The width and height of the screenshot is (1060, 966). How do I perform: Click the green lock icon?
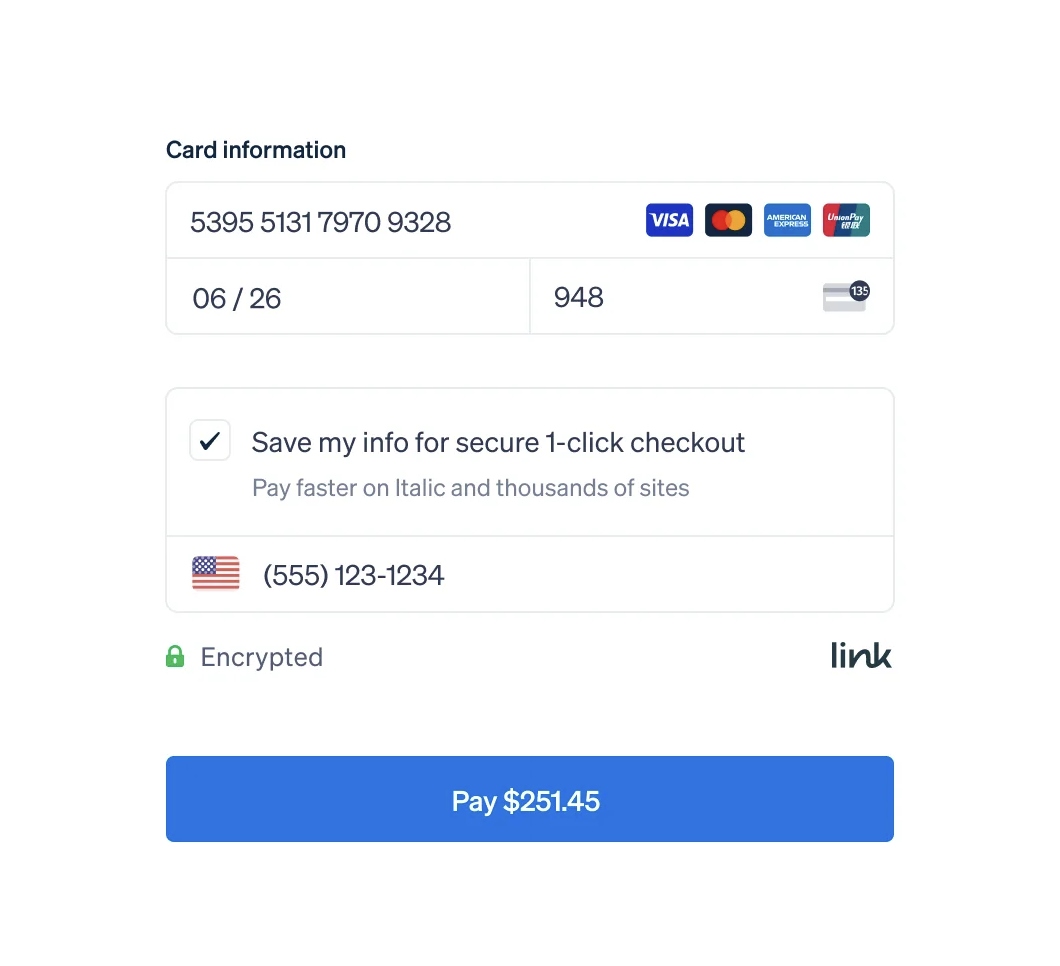[x=175, y=657]
